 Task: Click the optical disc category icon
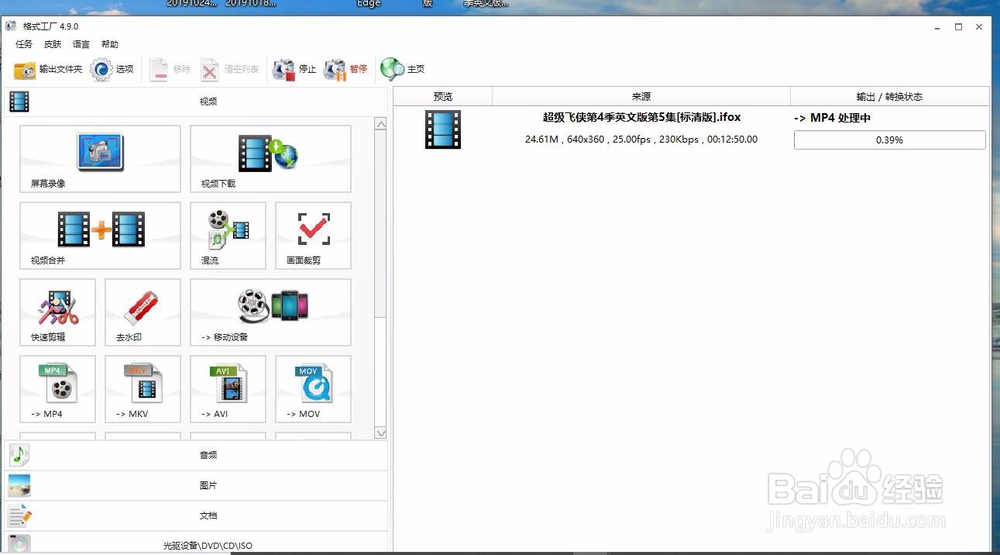point(19,544)
